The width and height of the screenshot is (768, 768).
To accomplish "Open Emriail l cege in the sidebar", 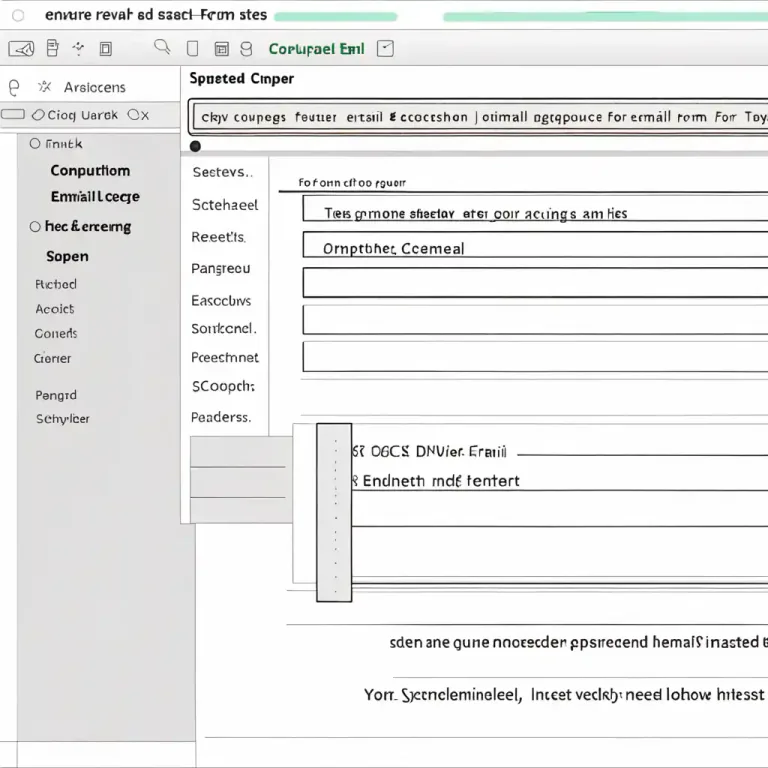I will pos(95,197).
